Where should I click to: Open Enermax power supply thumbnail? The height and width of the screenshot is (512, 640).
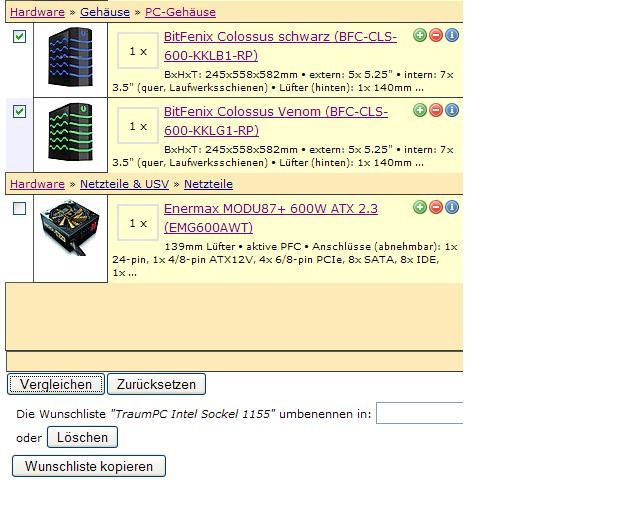(x=70, y=227)
